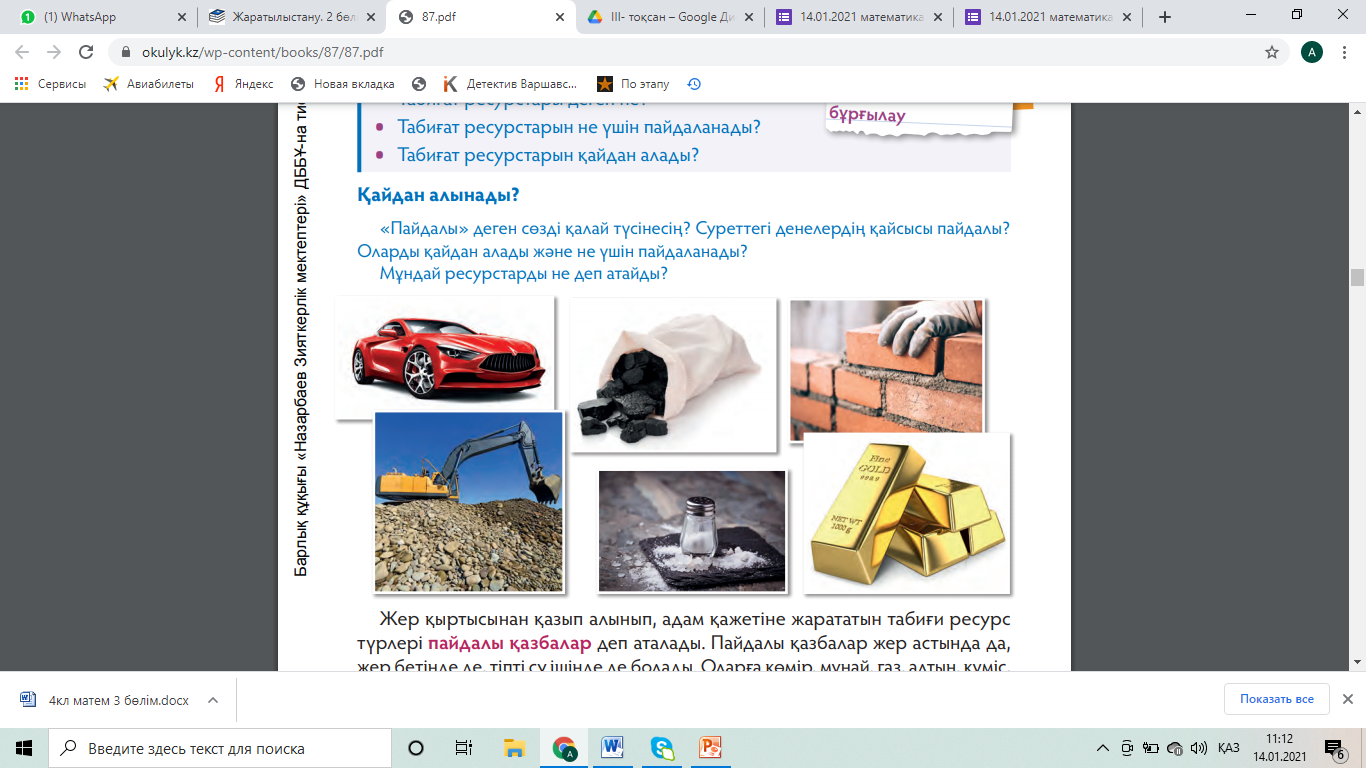This screenshot has height=768, width=1366.
Task: Click the red sports car picture
Action: click(x=445, y=357)
